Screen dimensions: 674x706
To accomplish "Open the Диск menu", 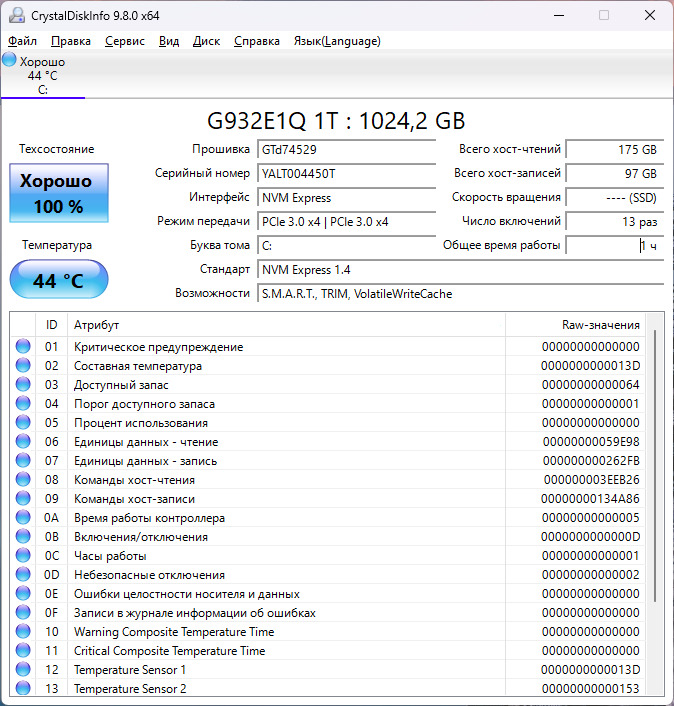I will 206,41.
